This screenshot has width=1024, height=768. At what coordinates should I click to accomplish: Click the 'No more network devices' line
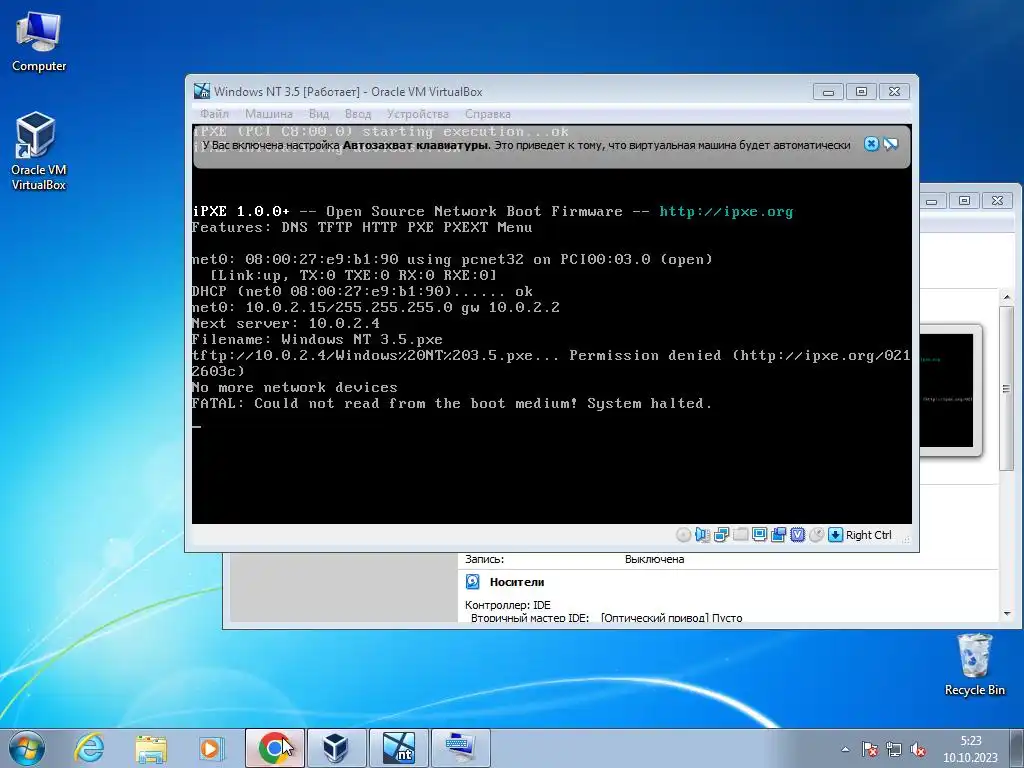(x=295, y=387)
